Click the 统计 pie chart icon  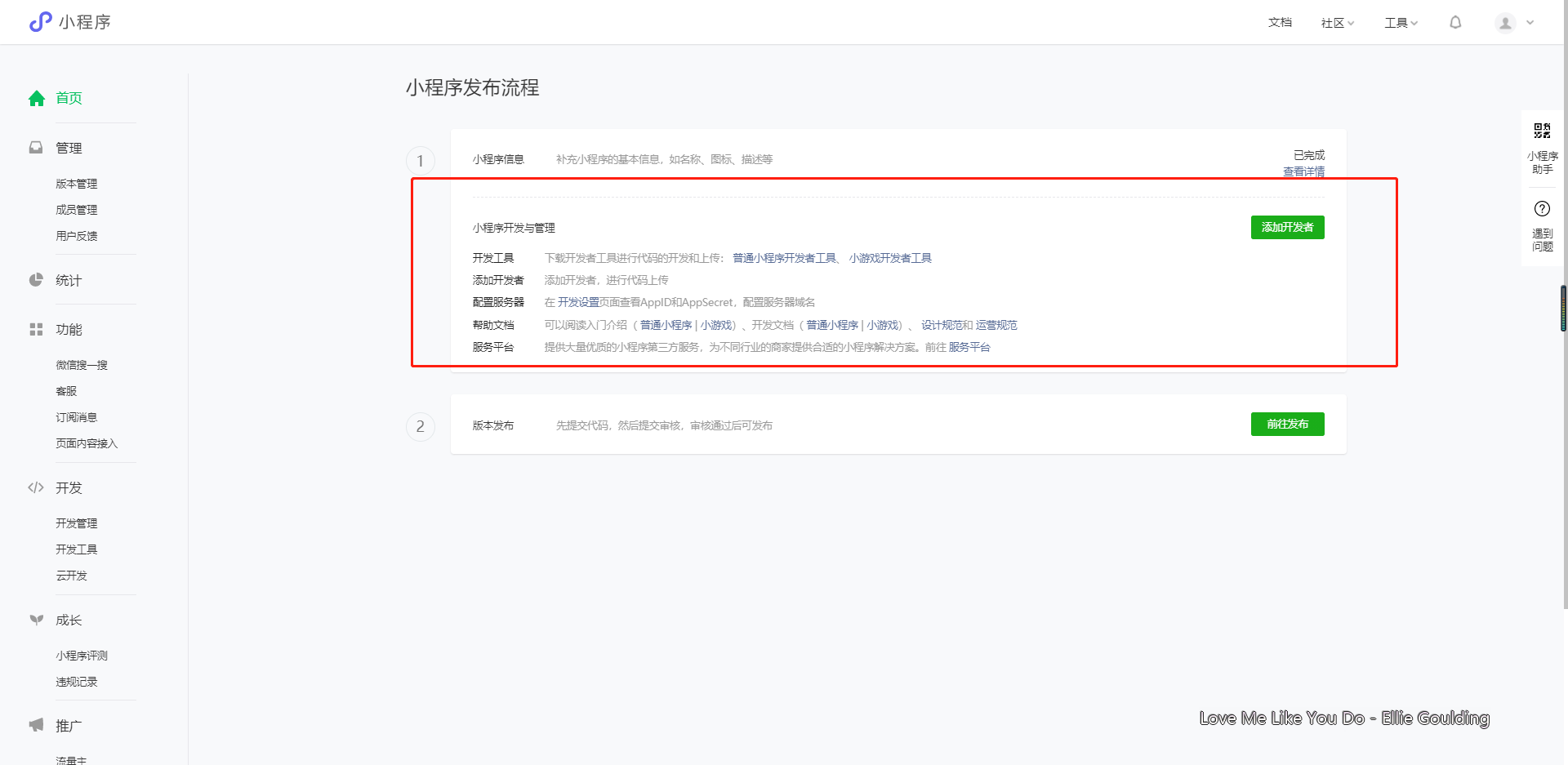[36, 280]
